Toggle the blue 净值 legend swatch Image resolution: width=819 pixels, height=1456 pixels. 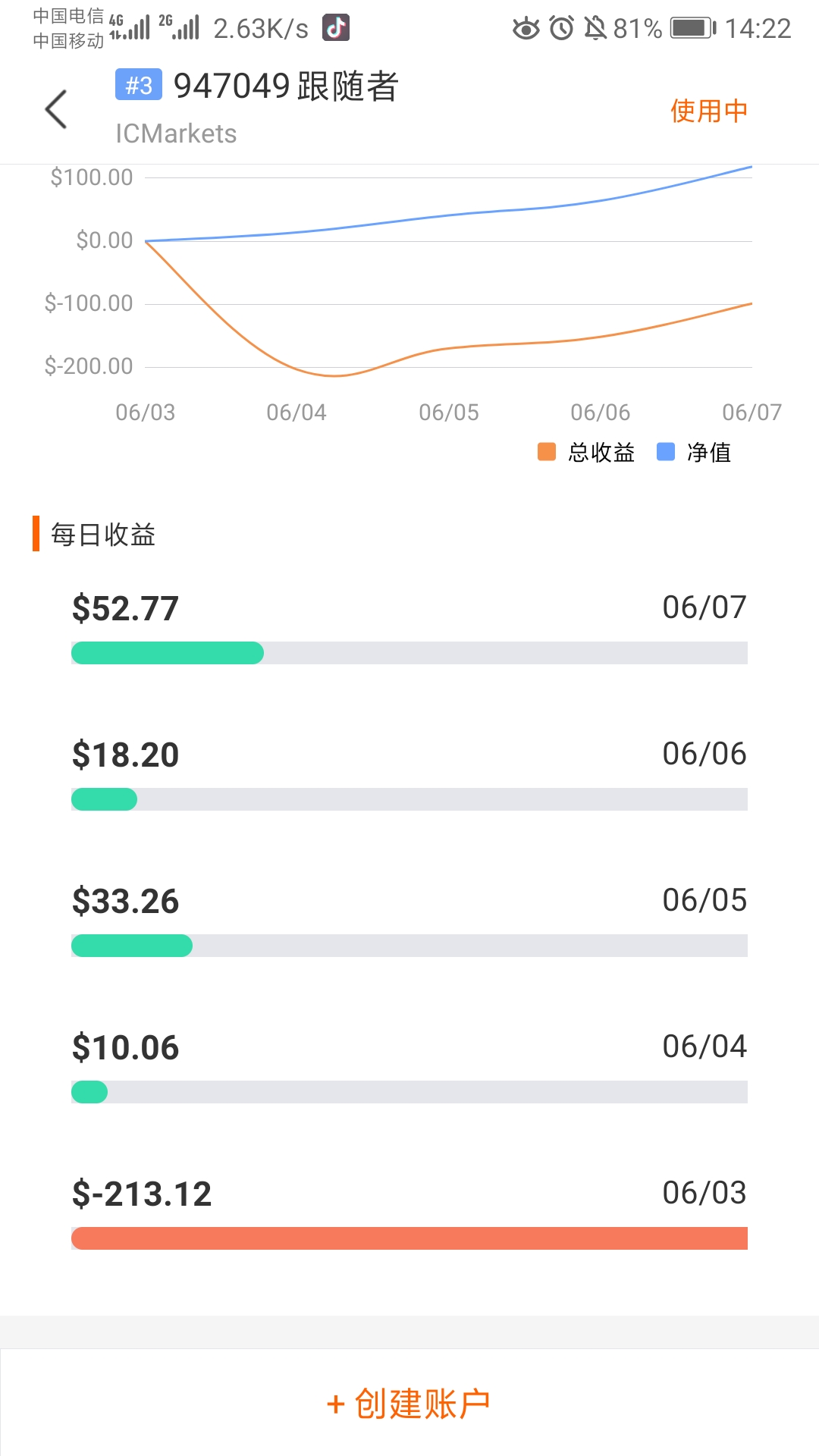665,452
